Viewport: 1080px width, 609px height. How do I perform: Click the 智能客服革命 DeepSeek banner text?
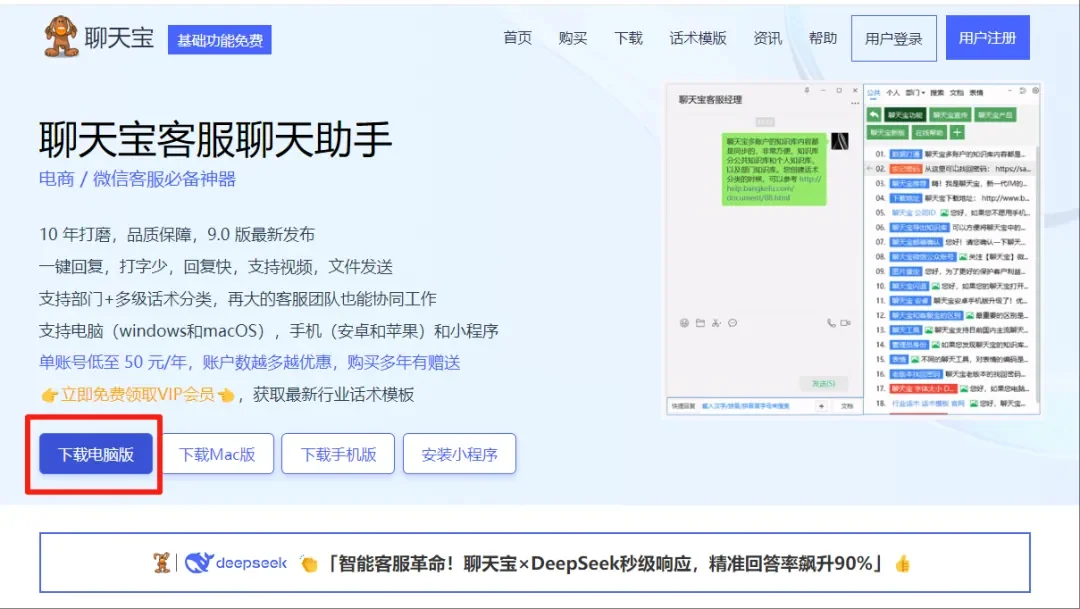pos(604,564)
